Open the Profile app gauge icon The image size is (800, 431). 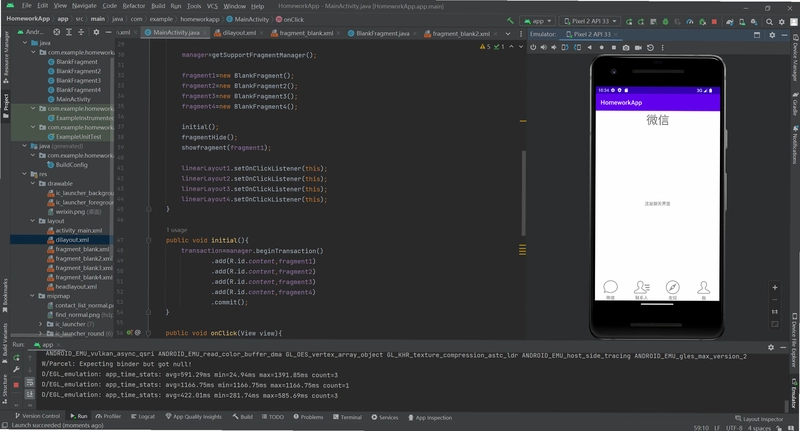click(x=690, y=21)
